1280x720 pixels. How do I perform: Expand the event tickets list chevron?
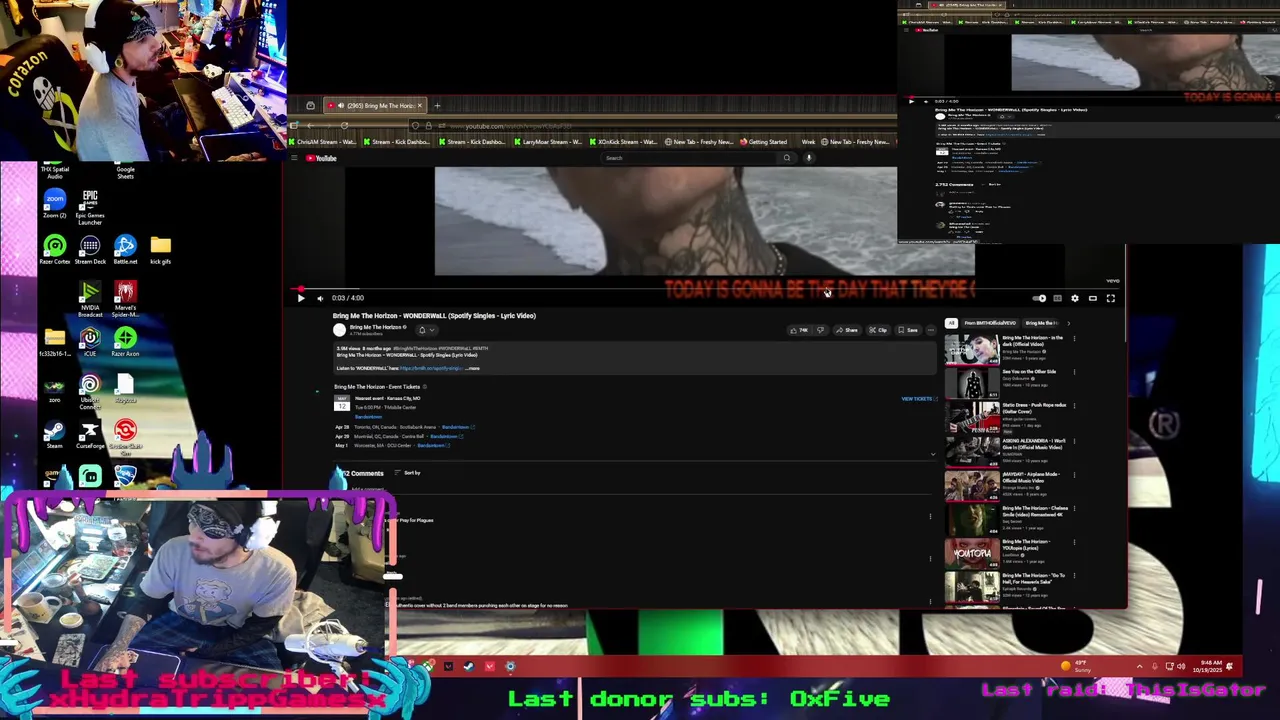pos(933,454)
